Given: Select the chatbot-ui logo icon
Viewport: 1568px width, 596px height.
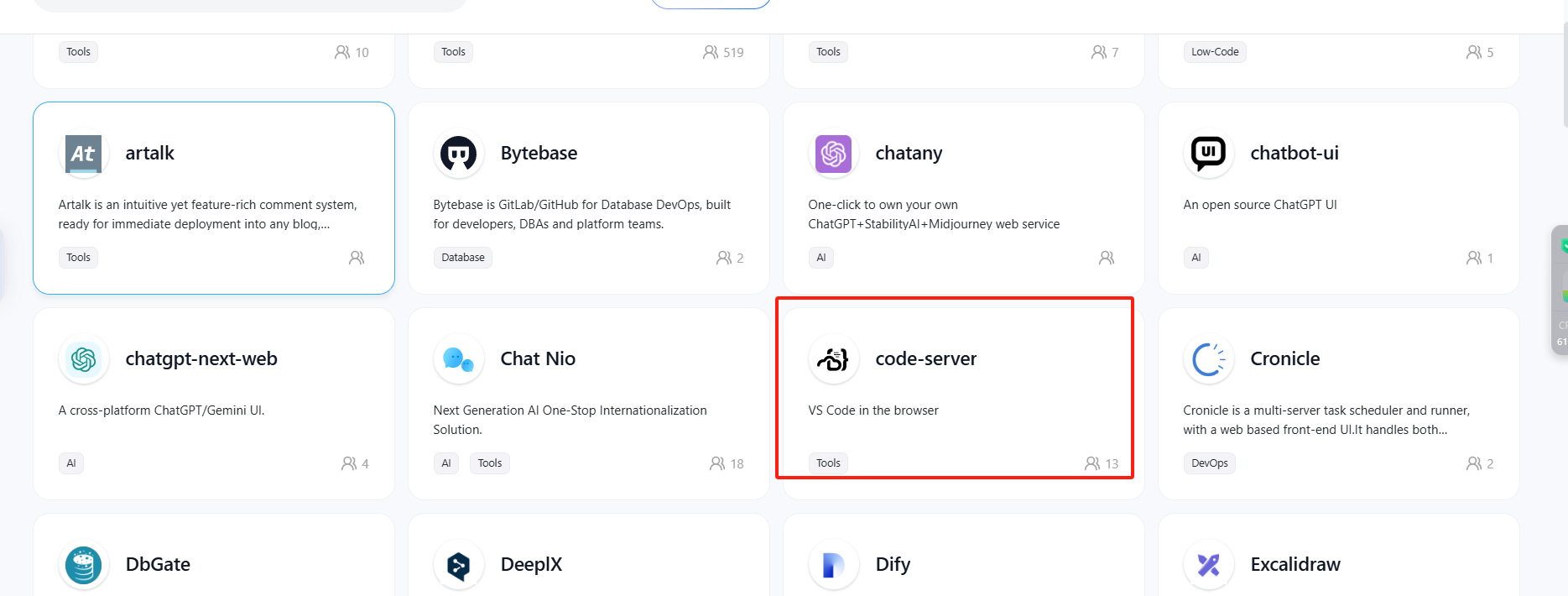Looking at the screenshot, I should (x=1209, y=154).
